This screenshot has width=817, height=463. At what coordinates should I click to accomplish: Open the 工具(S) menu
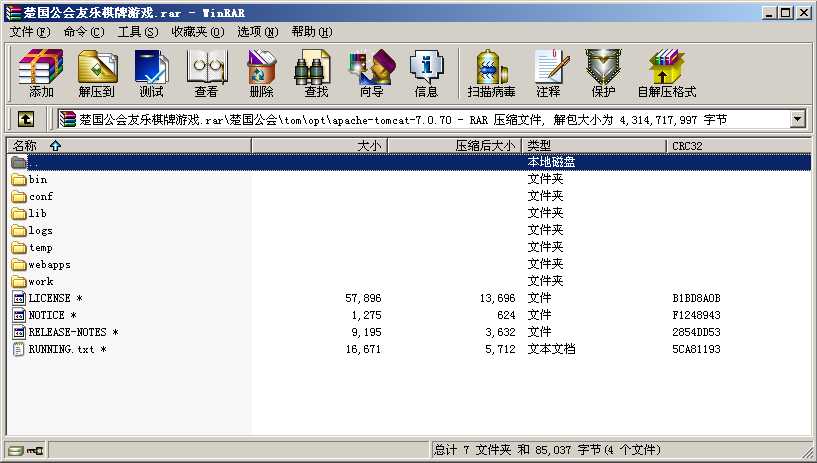tap(138, 32)
